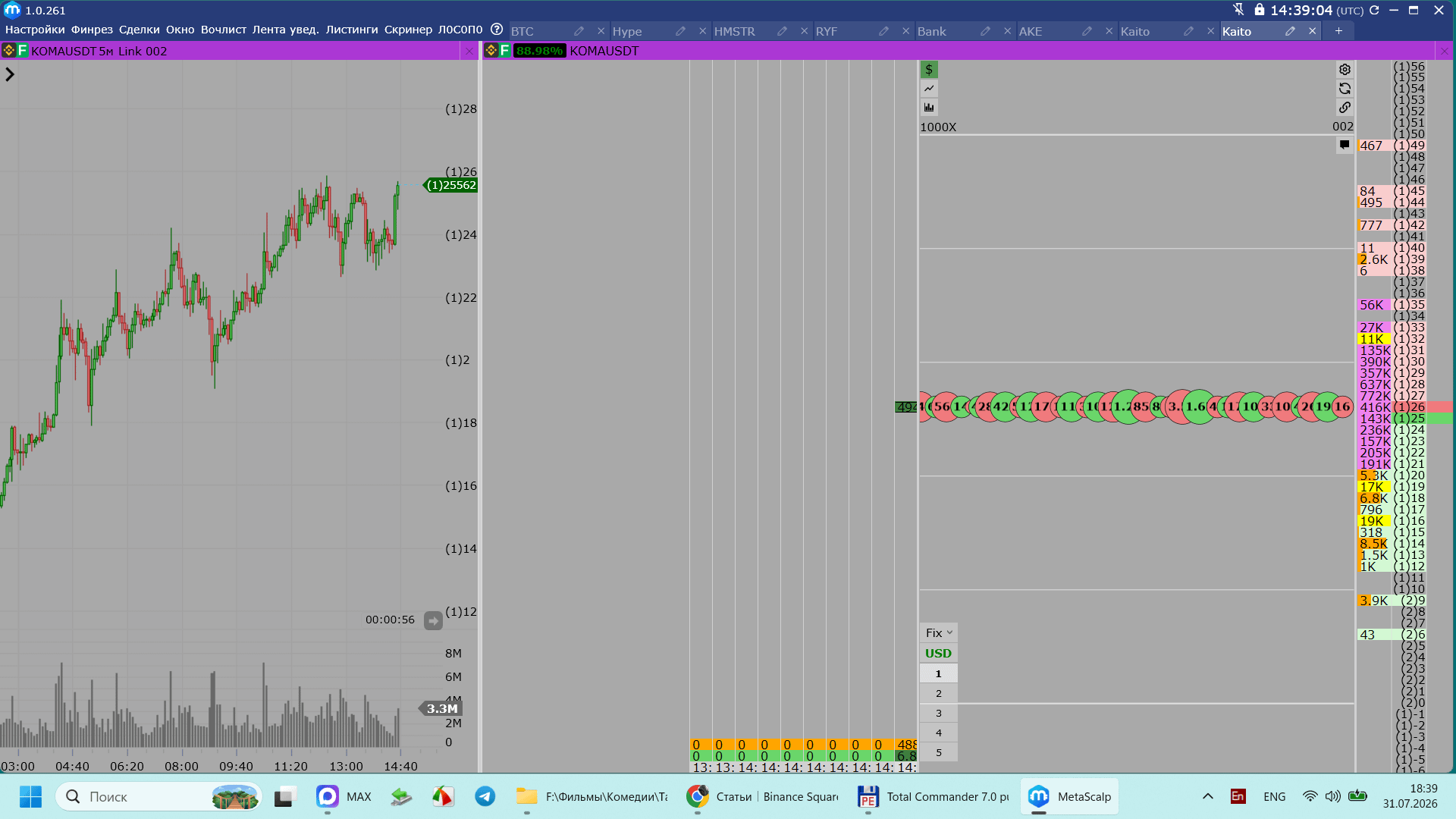Click the 56K order book level at (1)35
This screenshot has height=819, width=1456.
1392,305
